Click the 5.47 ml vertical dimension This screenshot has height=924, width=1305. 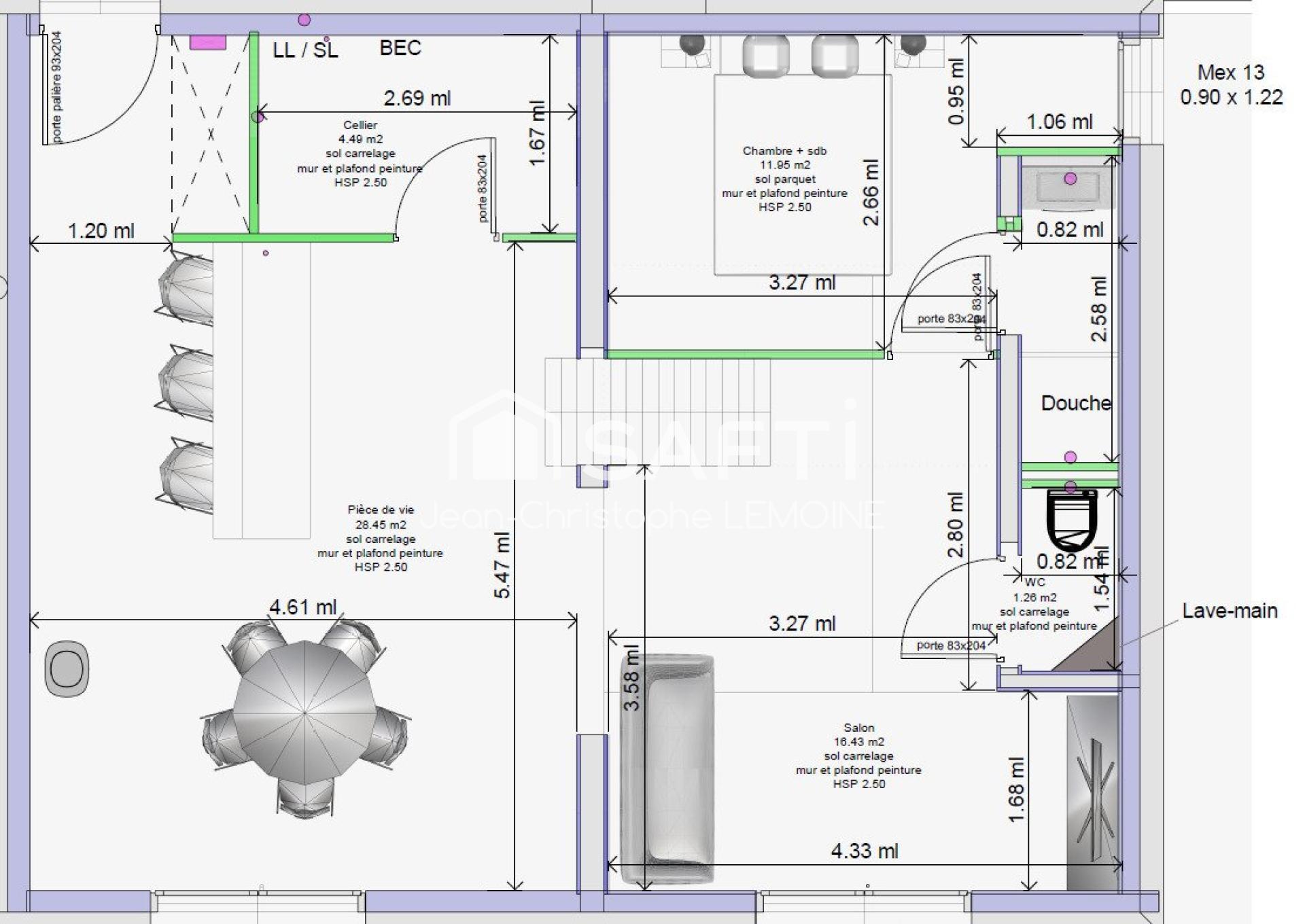point(502,564)
